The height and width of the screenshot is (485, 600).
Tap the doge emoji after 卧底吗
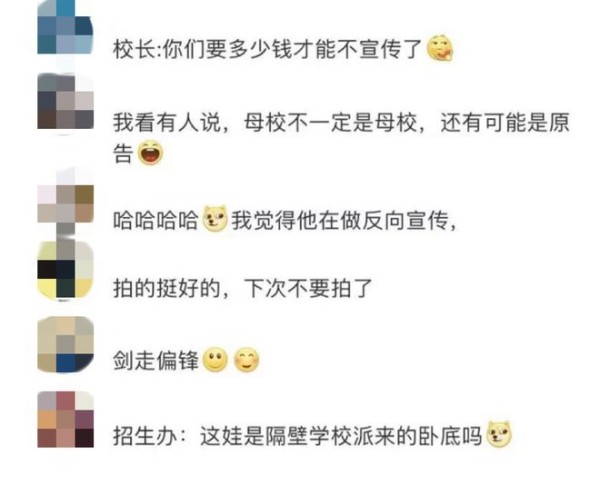(499, 434)
